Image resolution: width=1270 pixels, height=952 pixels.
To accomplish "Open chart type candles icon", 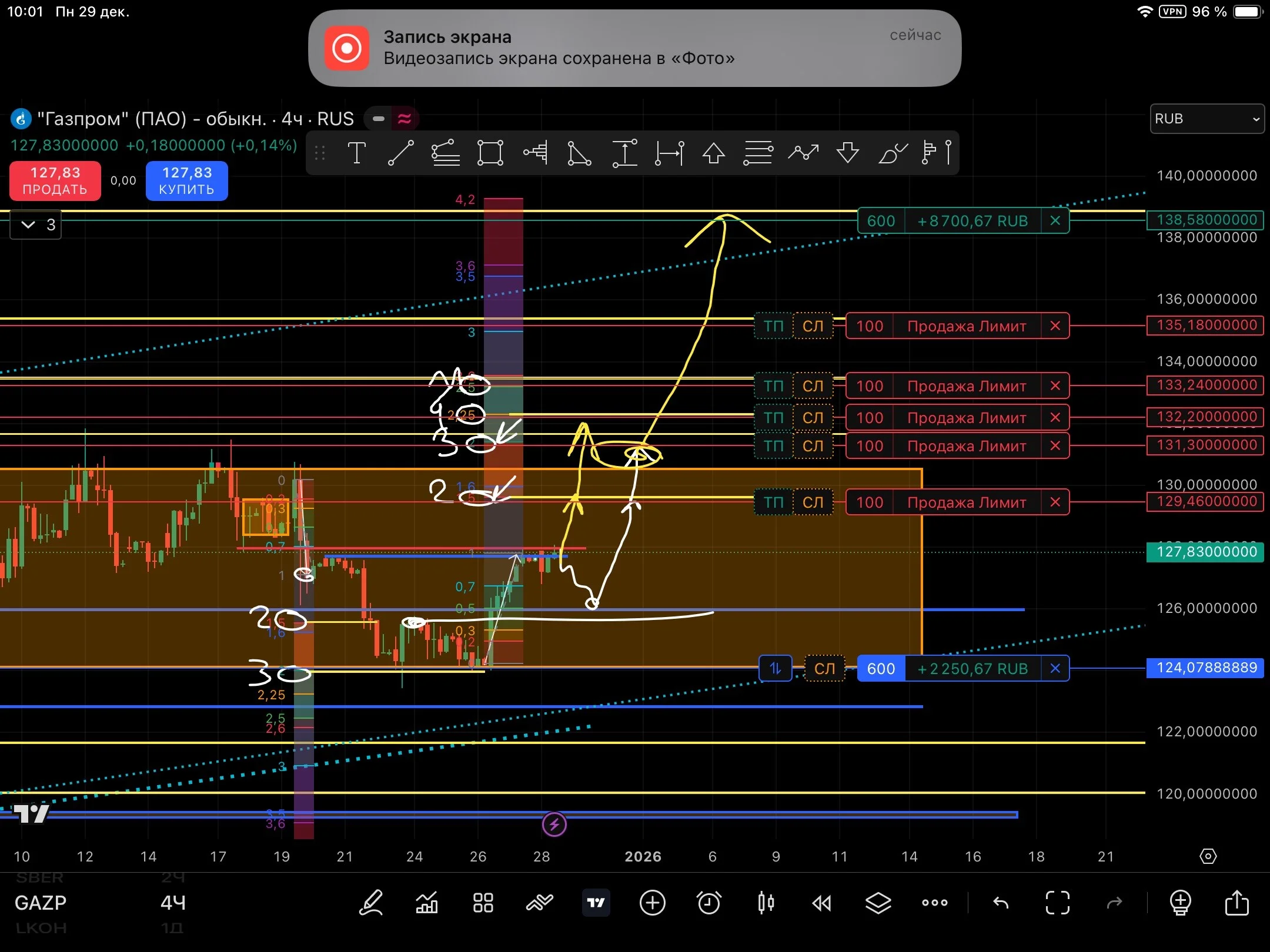I will tap(766, 903).
